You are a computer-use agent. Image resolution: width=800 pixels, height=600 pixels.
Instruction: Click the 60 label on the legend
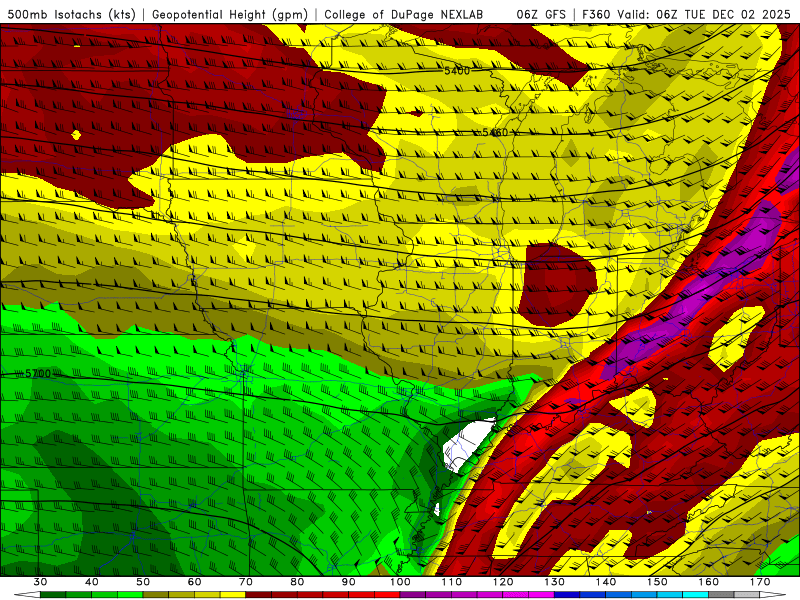point(194,582)
